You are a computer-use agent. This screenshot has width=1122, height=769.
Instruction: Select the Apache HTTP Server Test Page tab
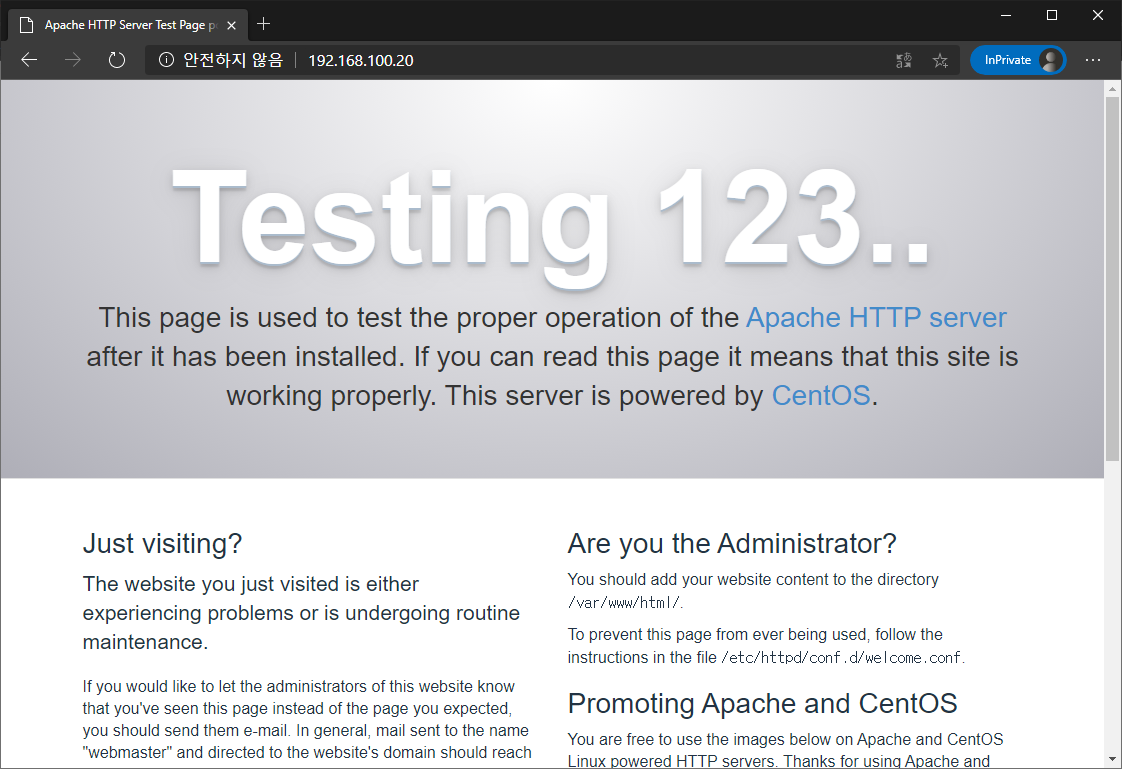pos(127,25)
